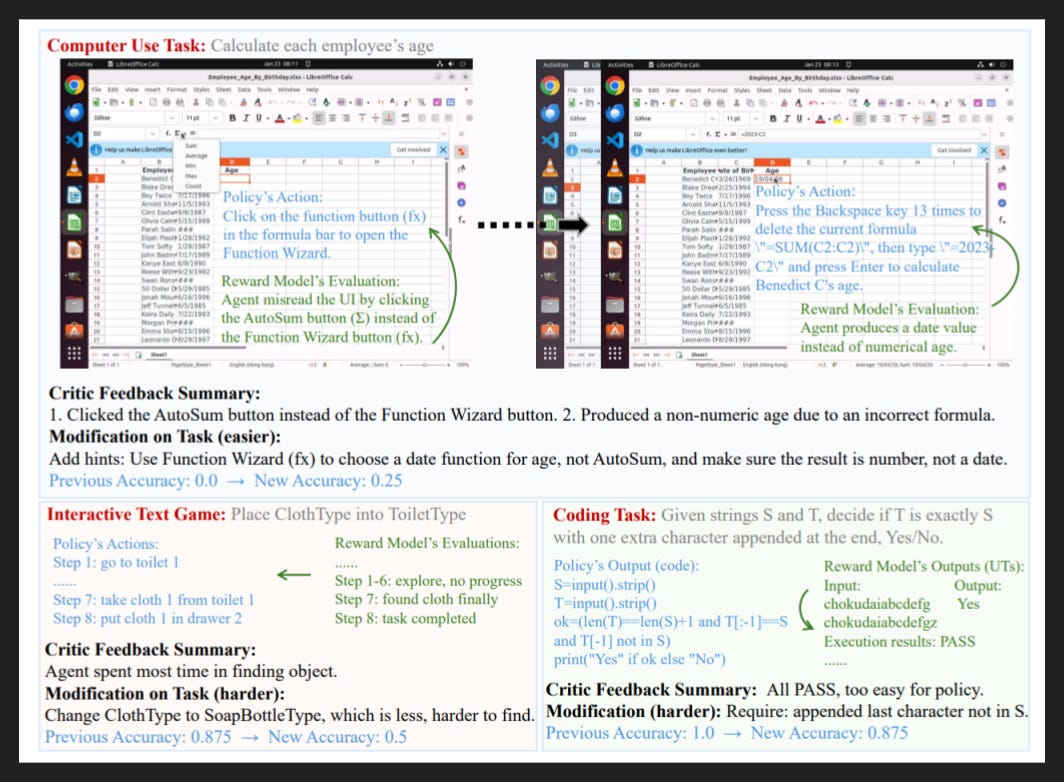Screen dimensions: 1064x782
Task: Click highlight color icon in left Calc window
Action: click(x=297, y=118)
